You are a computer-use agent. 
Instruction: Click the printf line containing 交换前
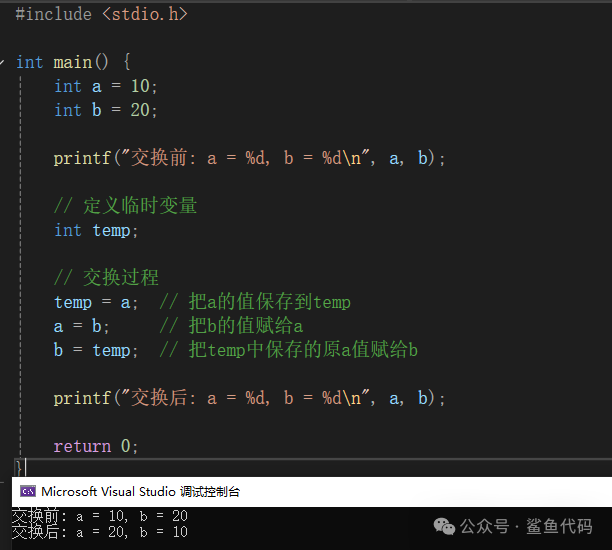point(249,158)
